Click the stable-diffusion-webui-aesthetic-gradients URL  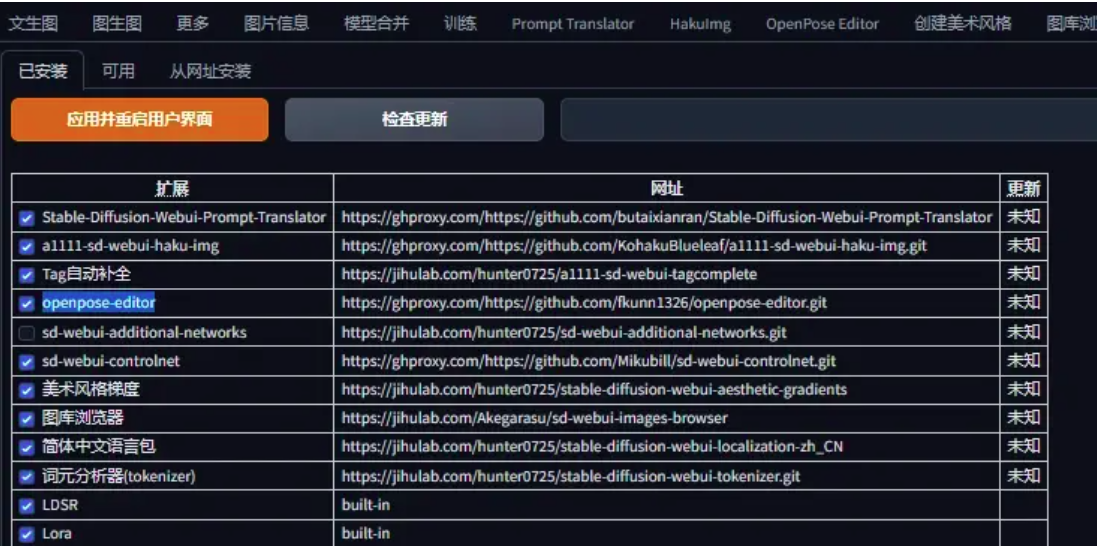594,389
